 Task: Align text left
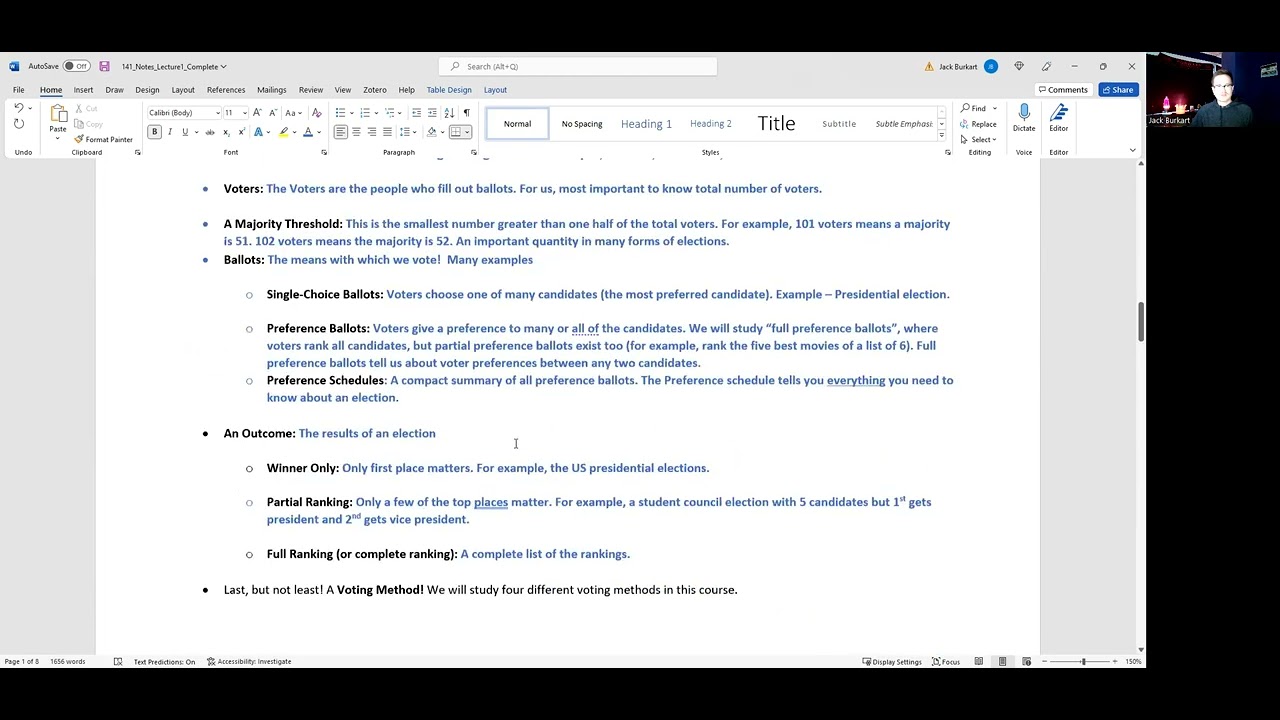pyautogui.click(x=340, y=132)
